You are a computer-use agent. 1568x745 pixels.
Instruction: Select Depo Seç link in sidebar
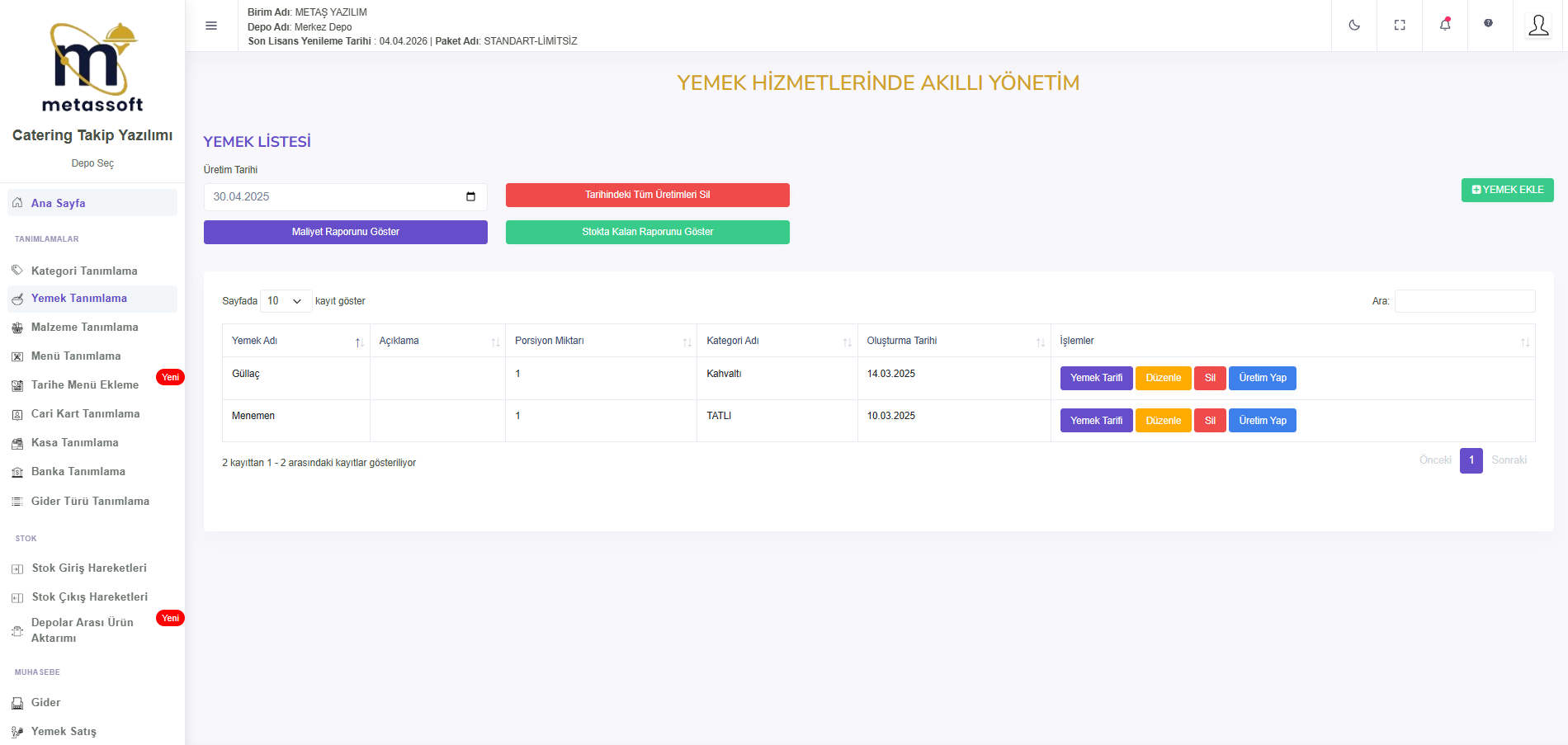click(92, 163)
